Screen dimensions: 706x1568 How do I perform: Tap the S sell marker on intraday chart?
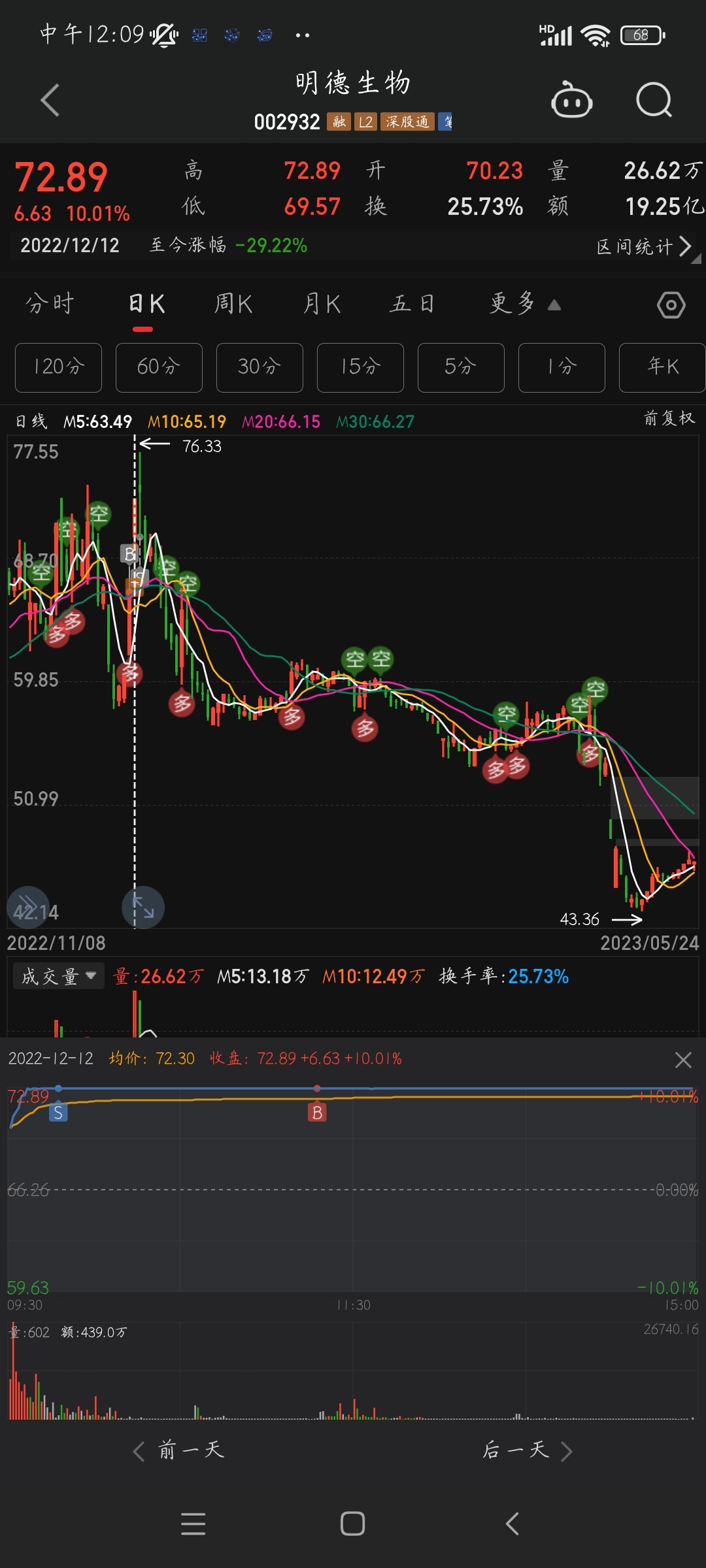click(58, 1113)
